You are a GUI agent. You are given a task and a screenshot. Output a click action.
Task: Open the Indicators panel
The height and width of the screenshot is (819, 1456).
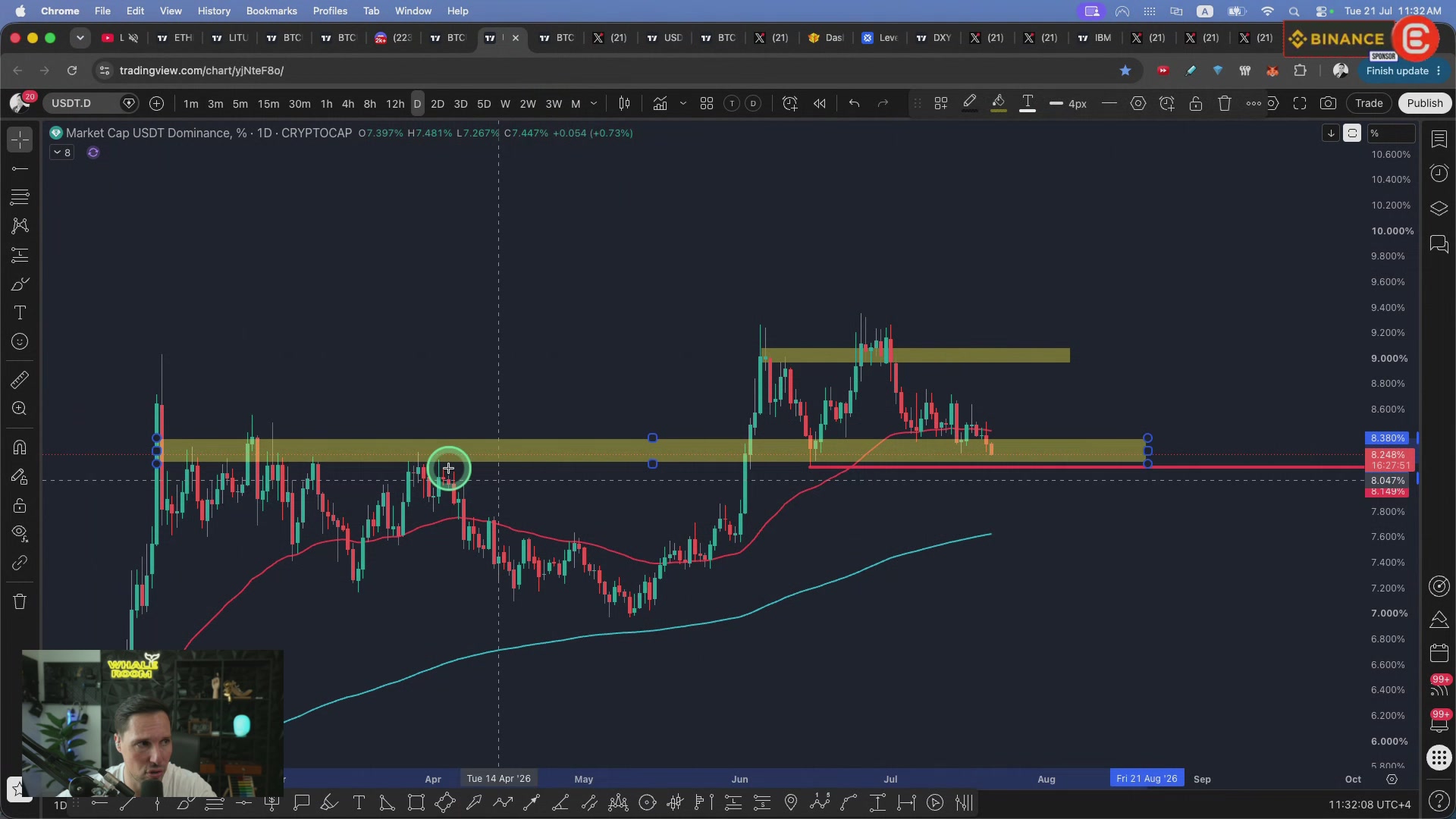point(660,104)
